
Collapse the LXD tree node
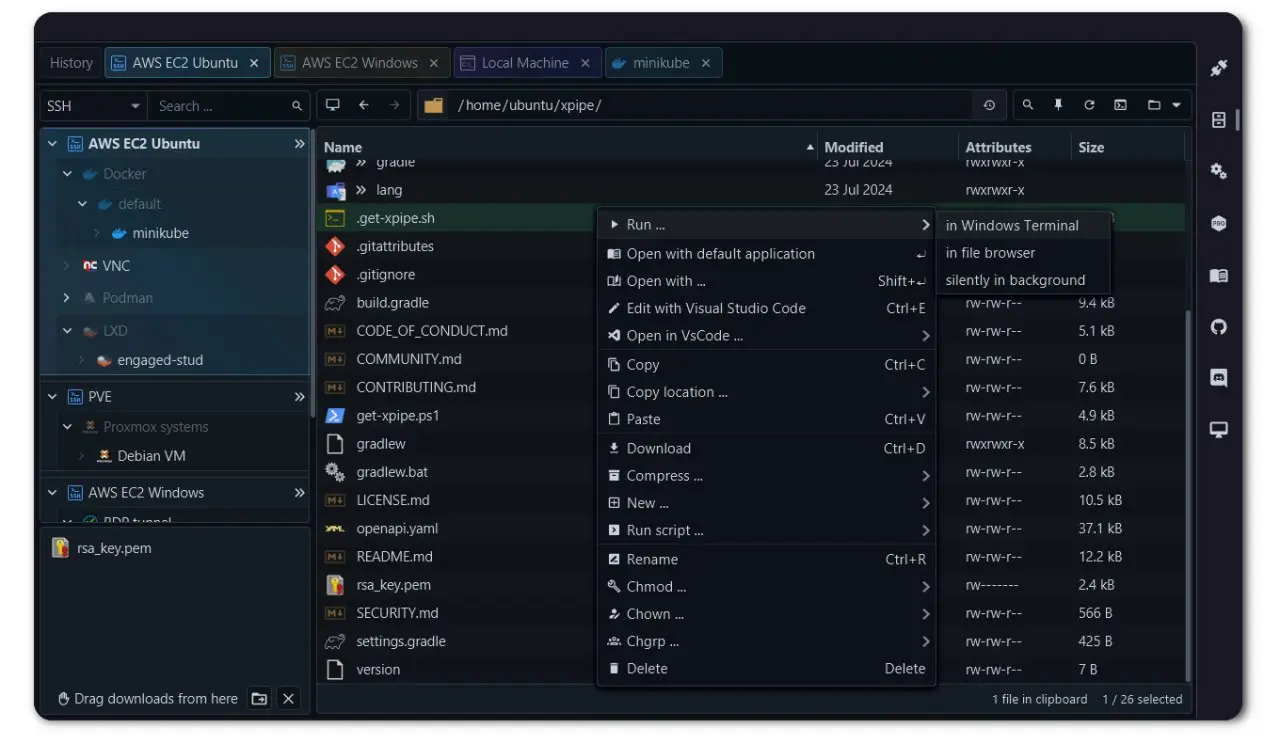point(68,331)
